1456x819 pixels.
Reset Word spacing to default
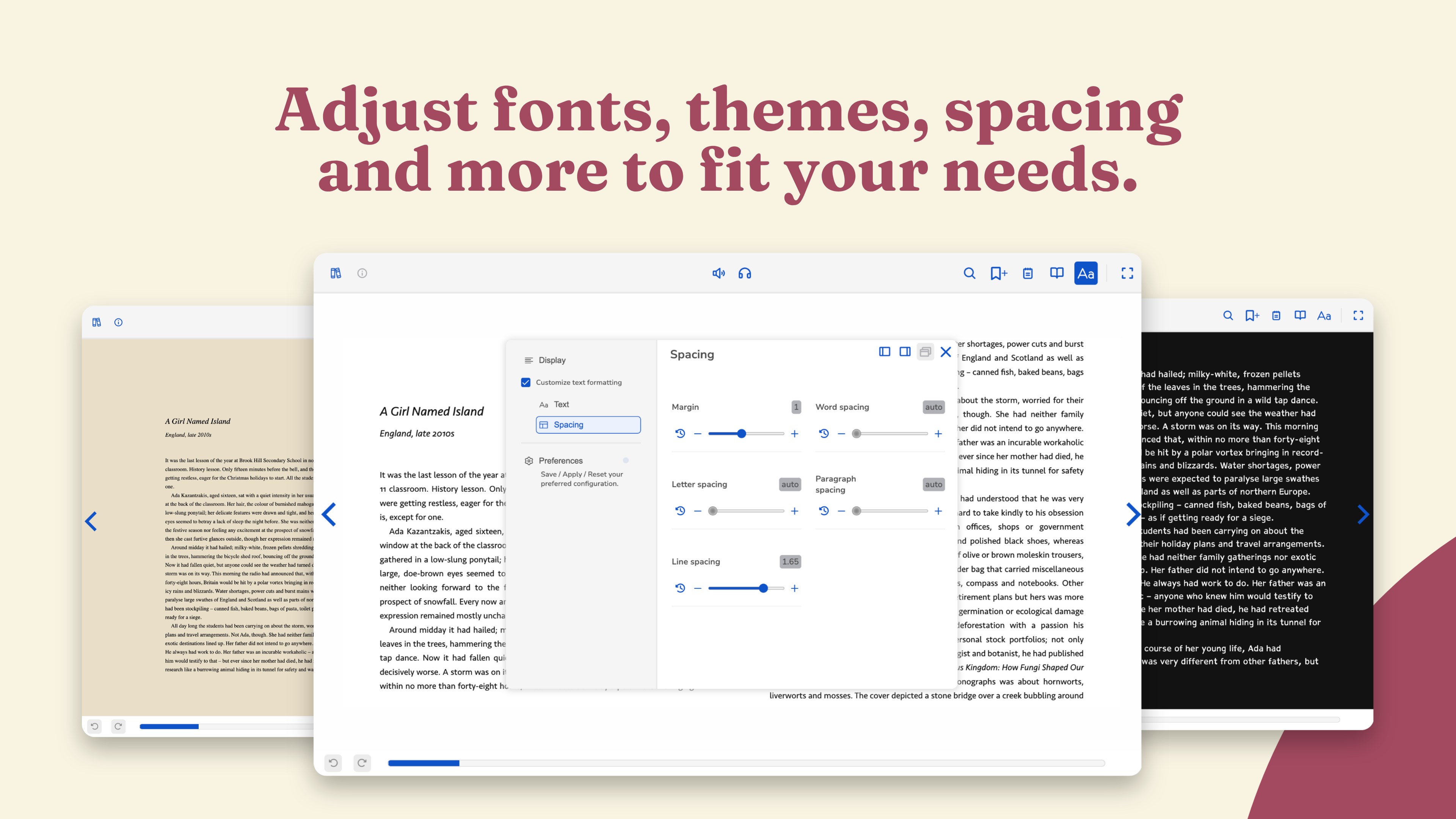(824, 433)
